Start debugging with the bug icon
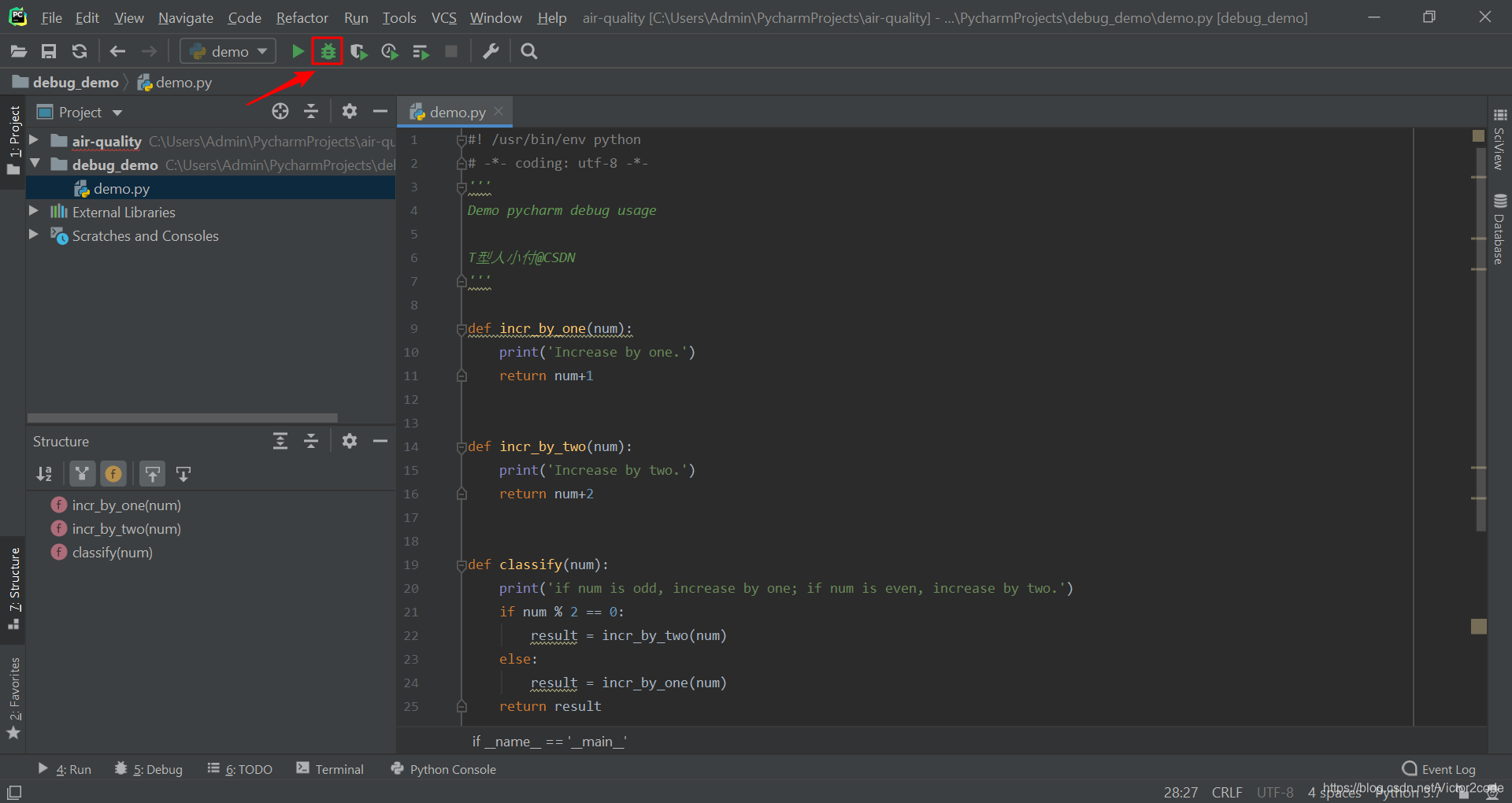Viewport: 1512px width, 803px height. point(328,52)
